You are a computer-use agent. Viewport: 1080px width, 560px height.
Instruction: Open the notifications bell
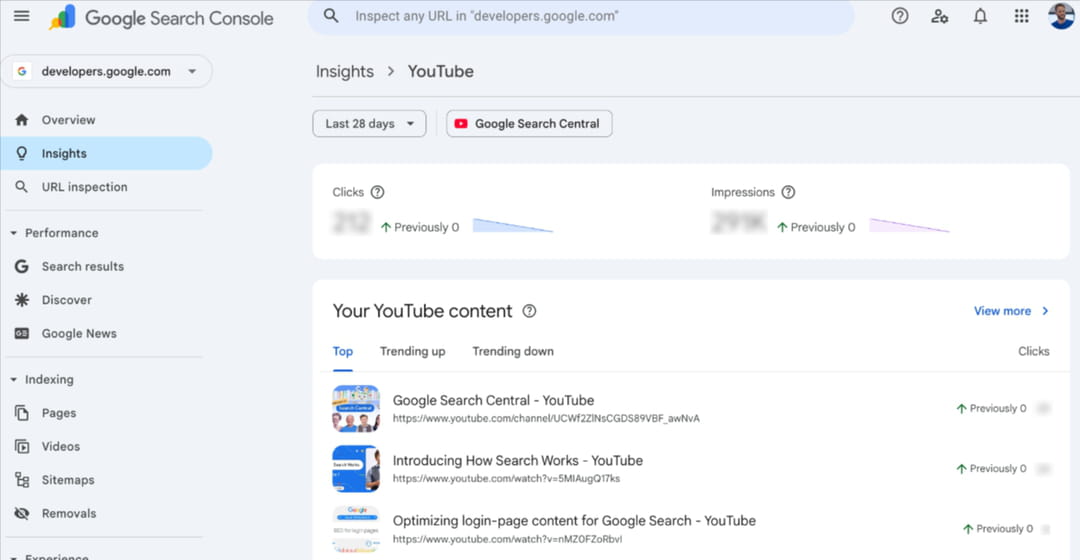pyautogui.click(x=980, y=17)
